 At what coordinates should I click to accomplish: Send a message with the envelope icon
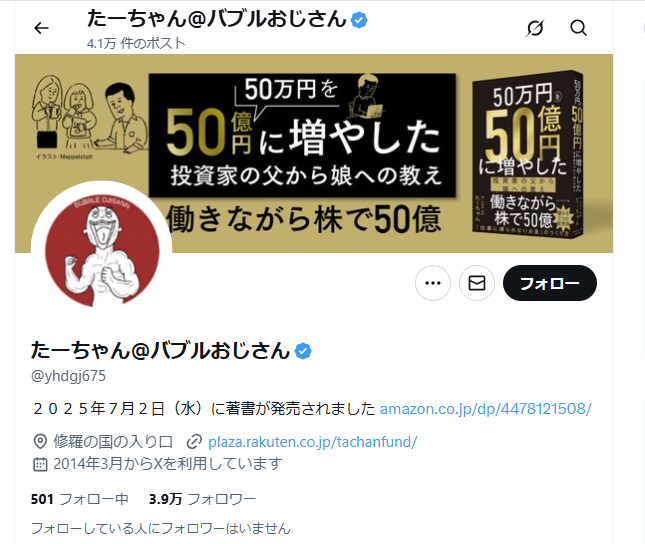(x=477, y=283)
